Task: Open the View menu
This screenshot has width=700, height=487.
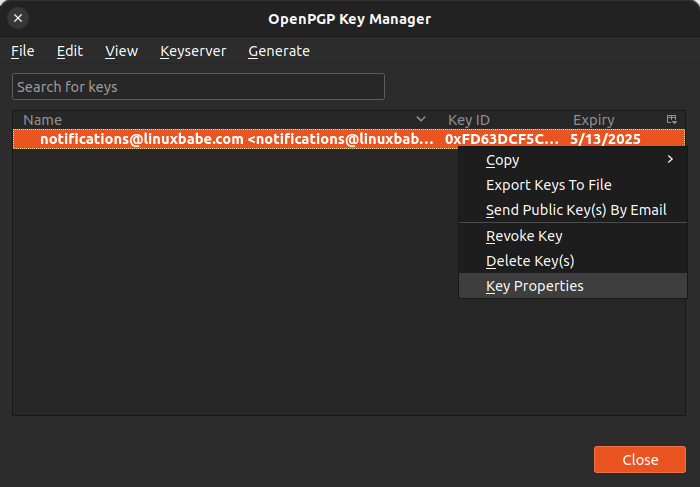Action: tap(121, 51)
